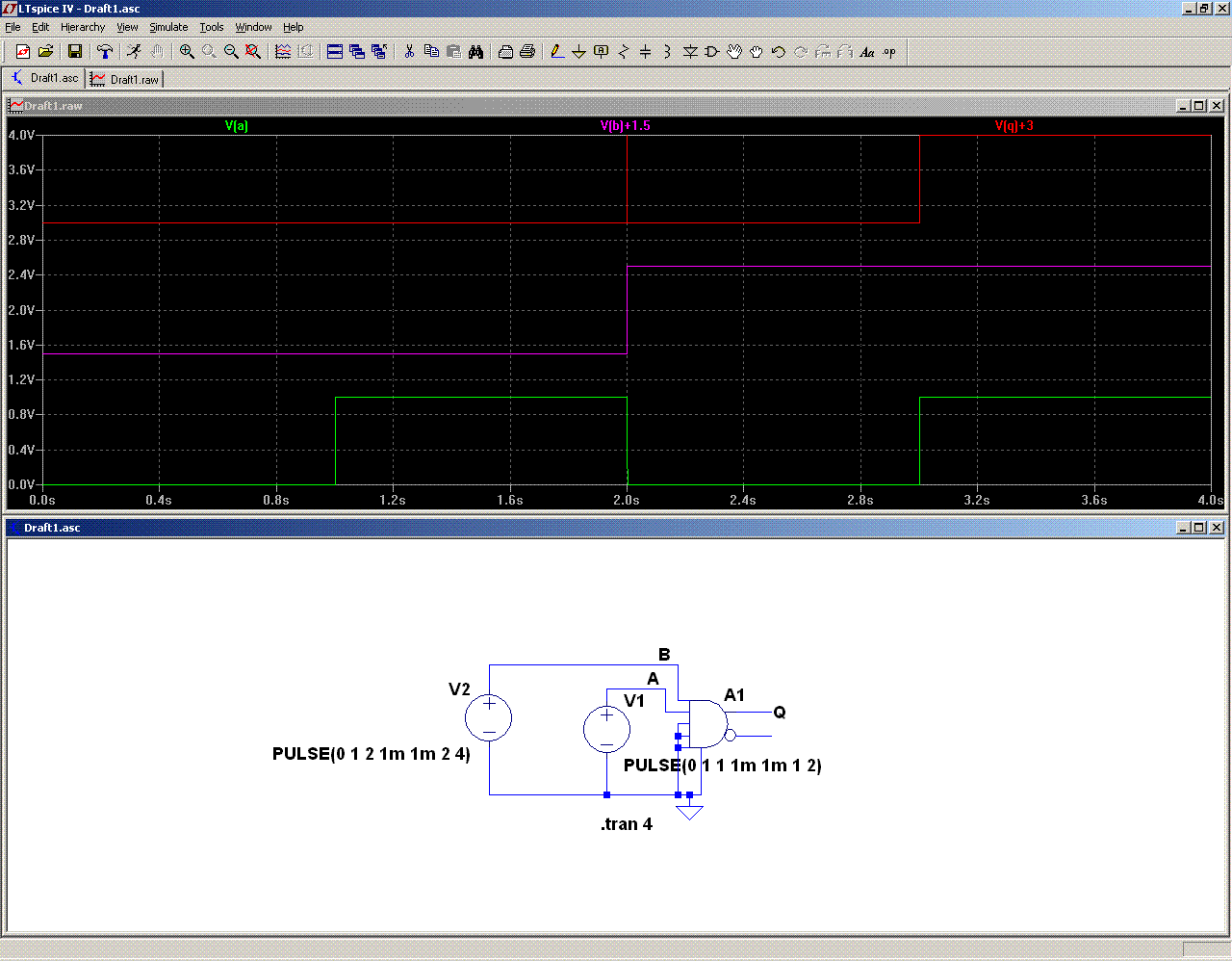Click the V(a) trace label
Viewport: 1232px width, 961px height.
click(237, 126)
